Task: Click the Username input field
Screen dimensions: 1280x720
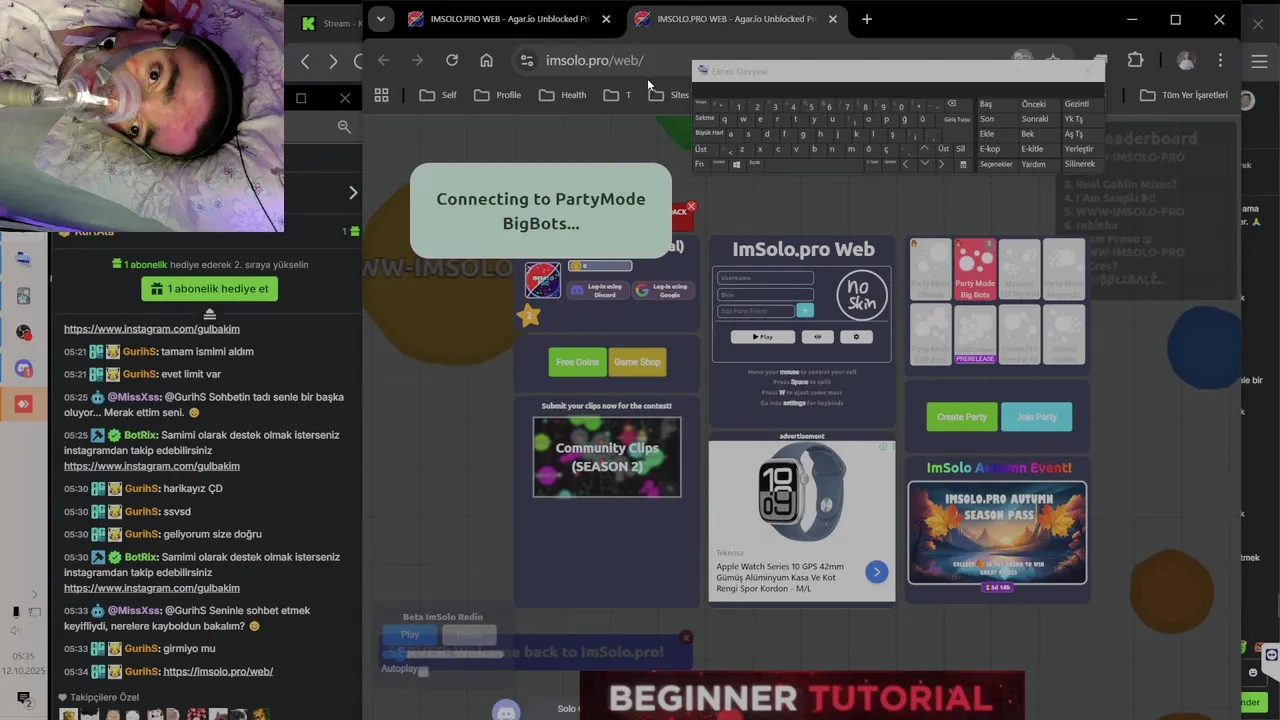Action: point(765,278)
